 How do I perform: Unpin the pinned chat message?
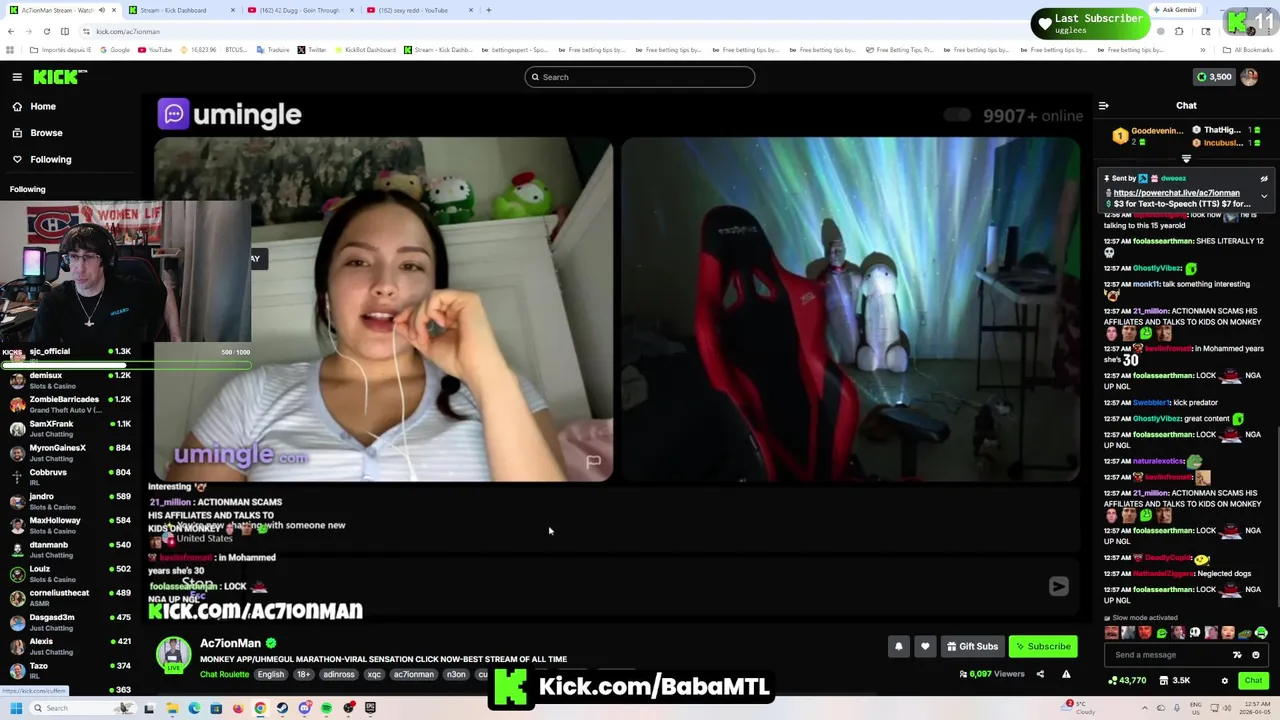pos(1264,178)
